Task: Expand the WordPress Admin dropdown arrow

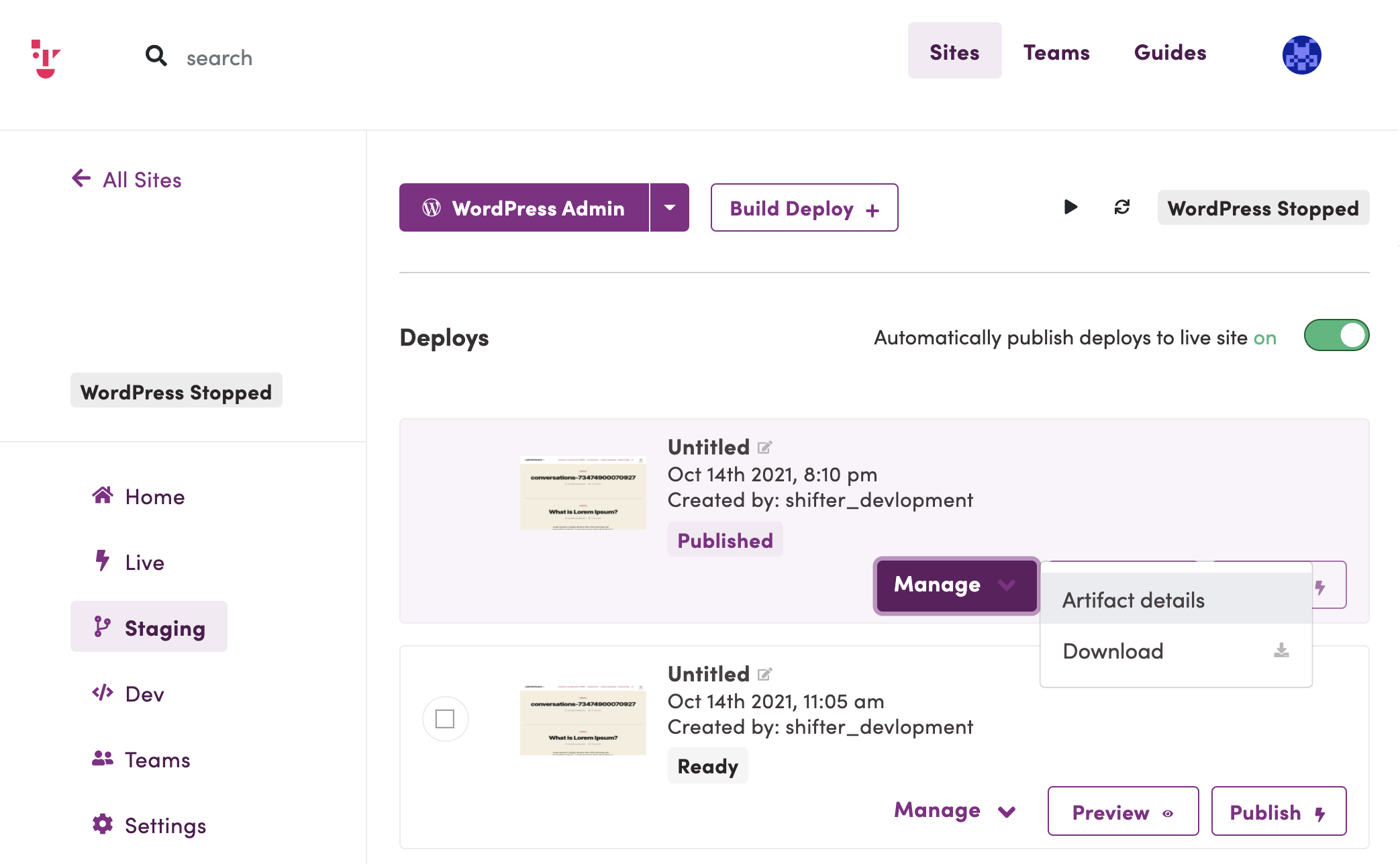Action: click(x=670, y=207)
